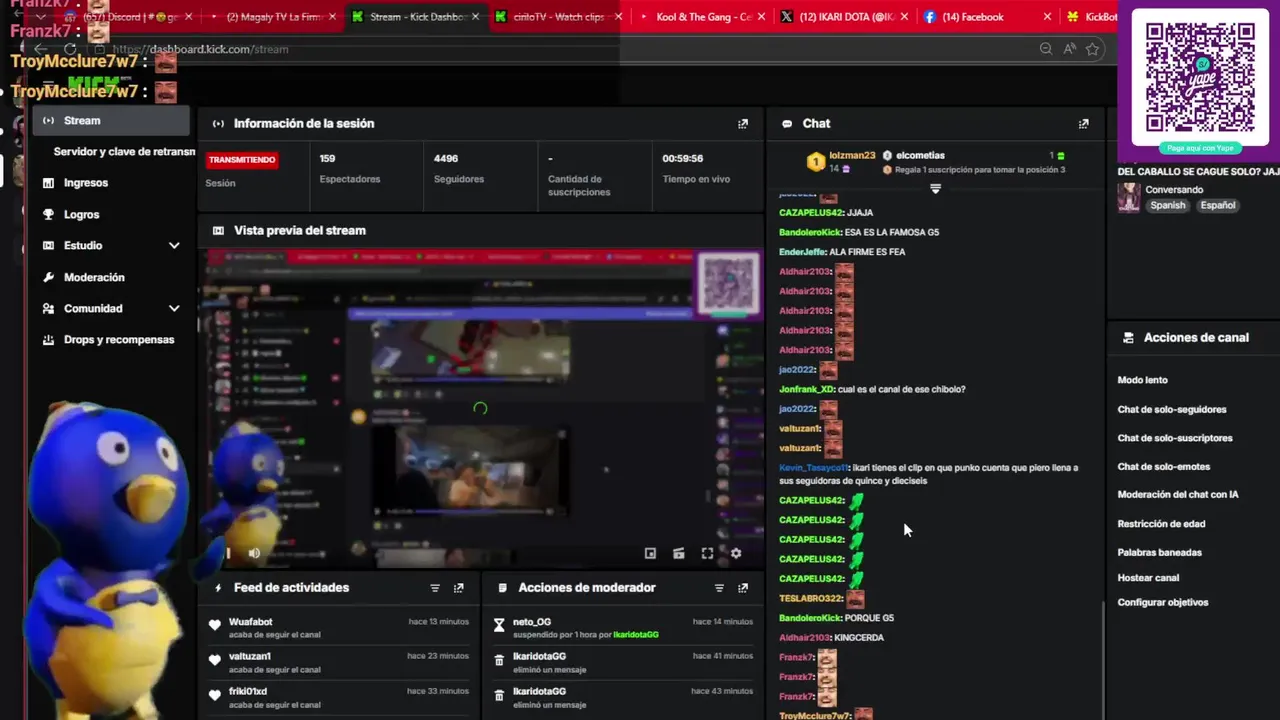The image size is (1280, 720).
Task: Open the Ingresos sidebar page
Action: (x=86, y=183)
